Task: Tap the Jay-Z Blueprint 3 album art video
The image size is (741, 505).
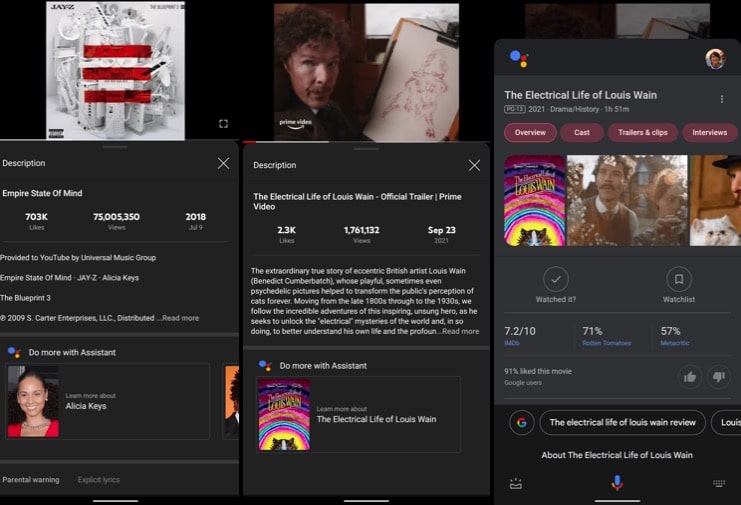Action: (x=115, y=70)
